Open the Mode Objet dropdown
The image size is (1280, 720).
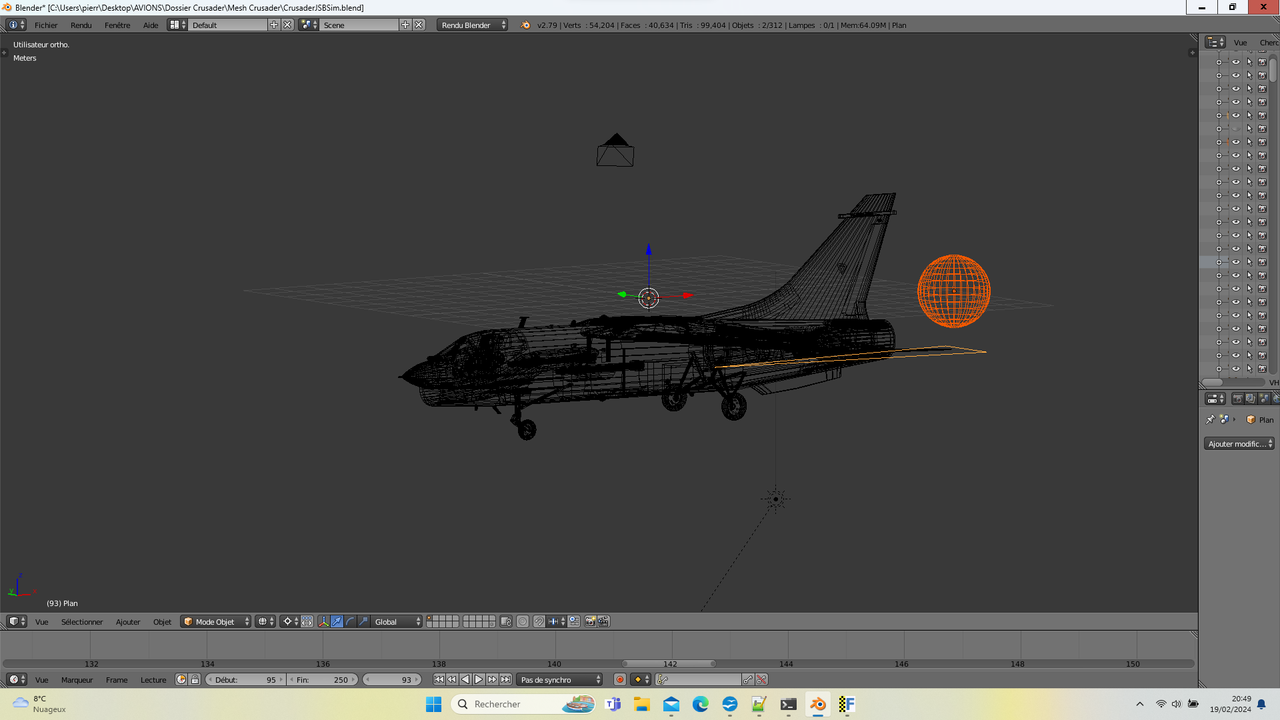coord(215,621)
